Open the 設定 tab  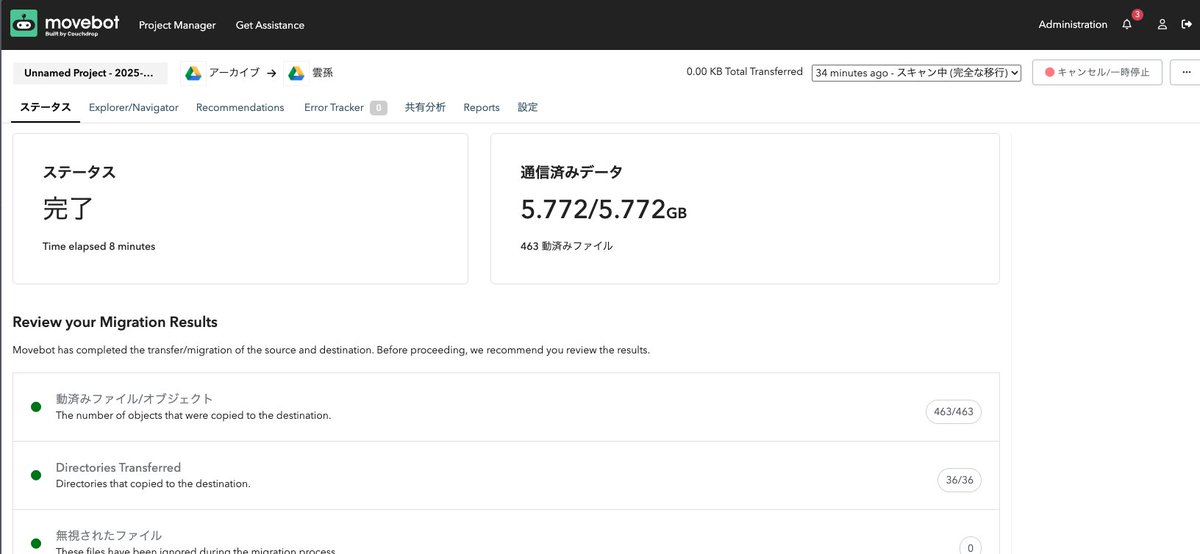[527, 107]
